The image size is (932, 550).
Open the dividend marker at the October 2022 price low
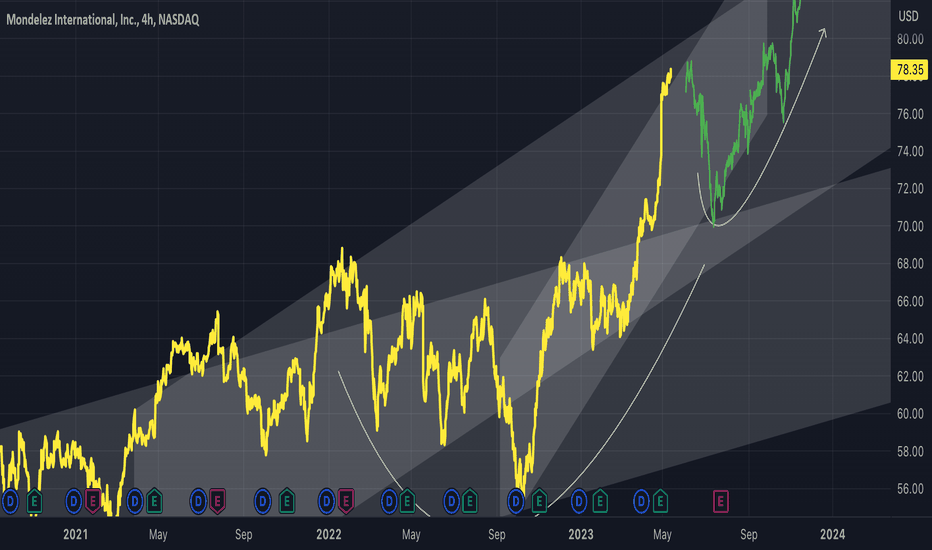[516, 501]
